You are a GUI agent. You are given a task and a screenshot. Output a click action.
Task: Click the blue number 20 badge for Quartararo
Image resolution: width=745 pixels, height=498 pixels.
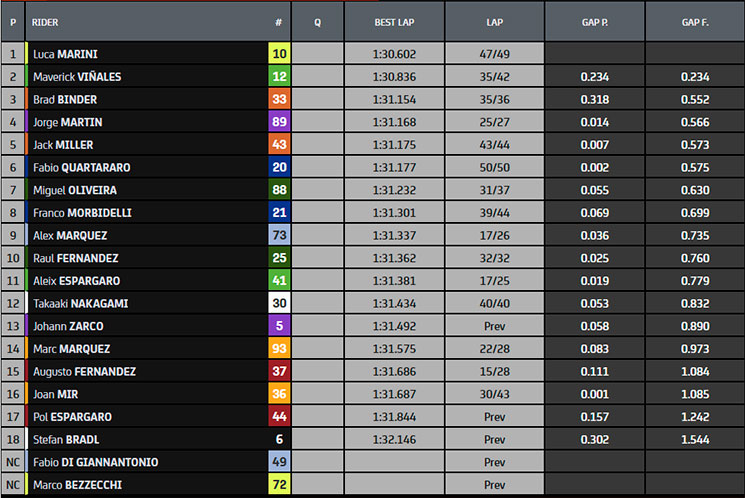(279, 167)
